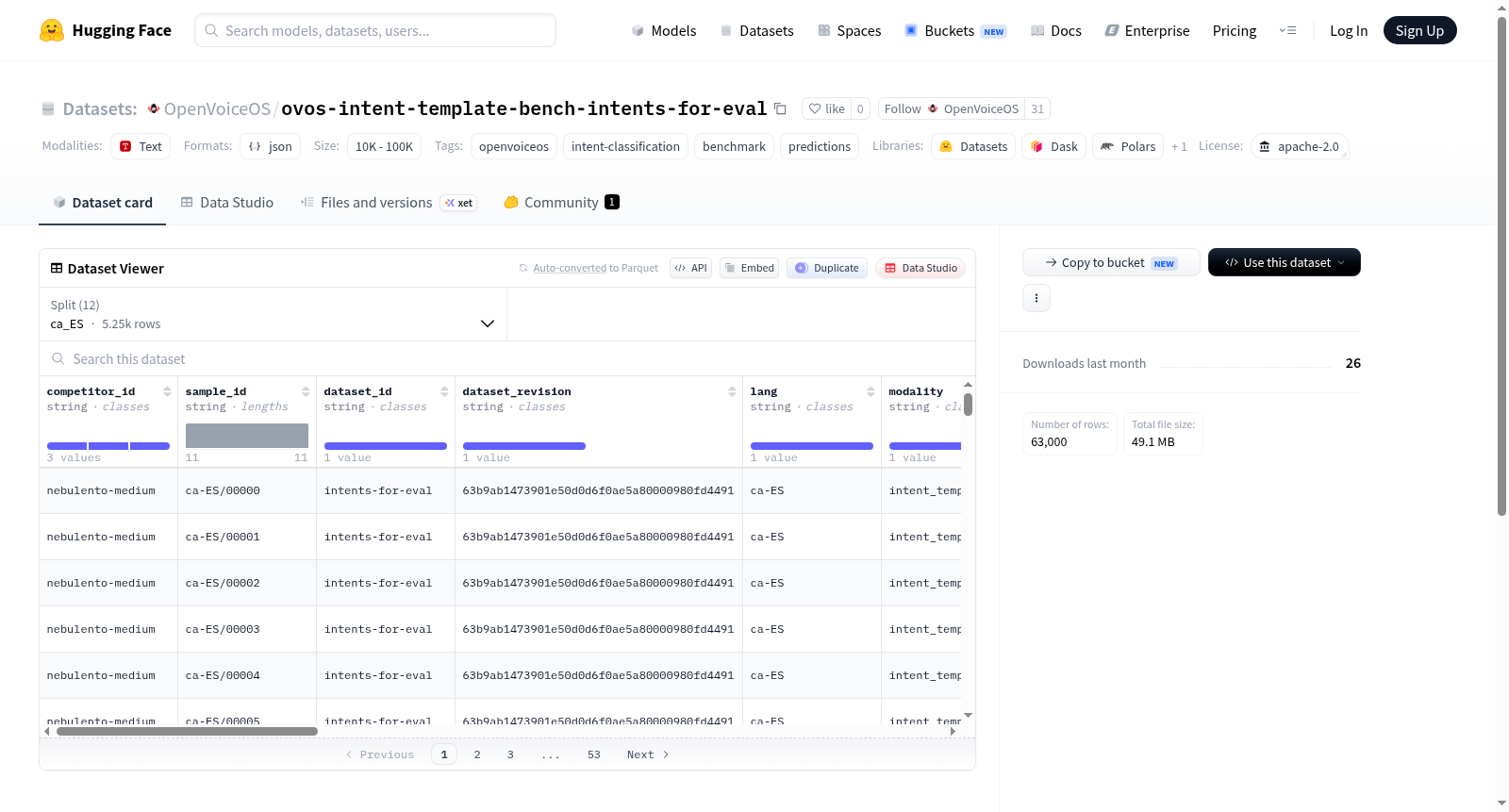Image resolution: width=1509 pixels, height=812 pixels.
Task: Open the OpenVoiceOS owner link
Action: [x=217, y=108]
